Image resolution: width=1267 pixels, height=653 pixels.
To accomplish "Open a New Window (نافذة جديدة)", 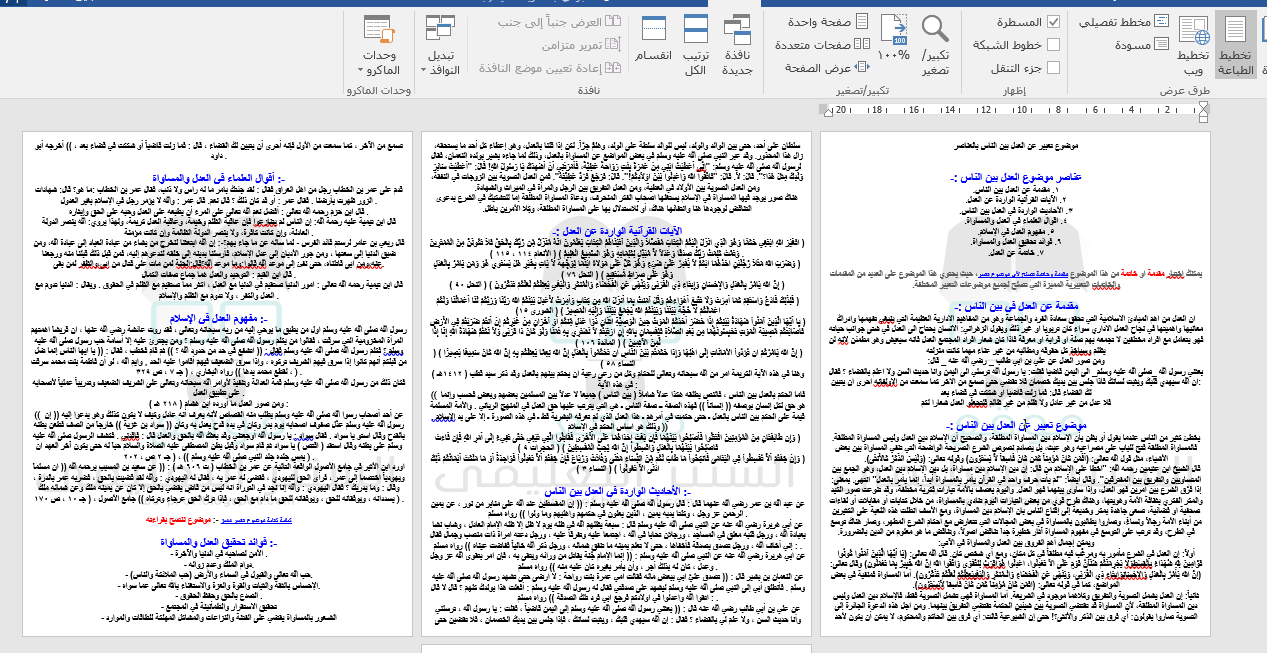I will pos(737,45).
